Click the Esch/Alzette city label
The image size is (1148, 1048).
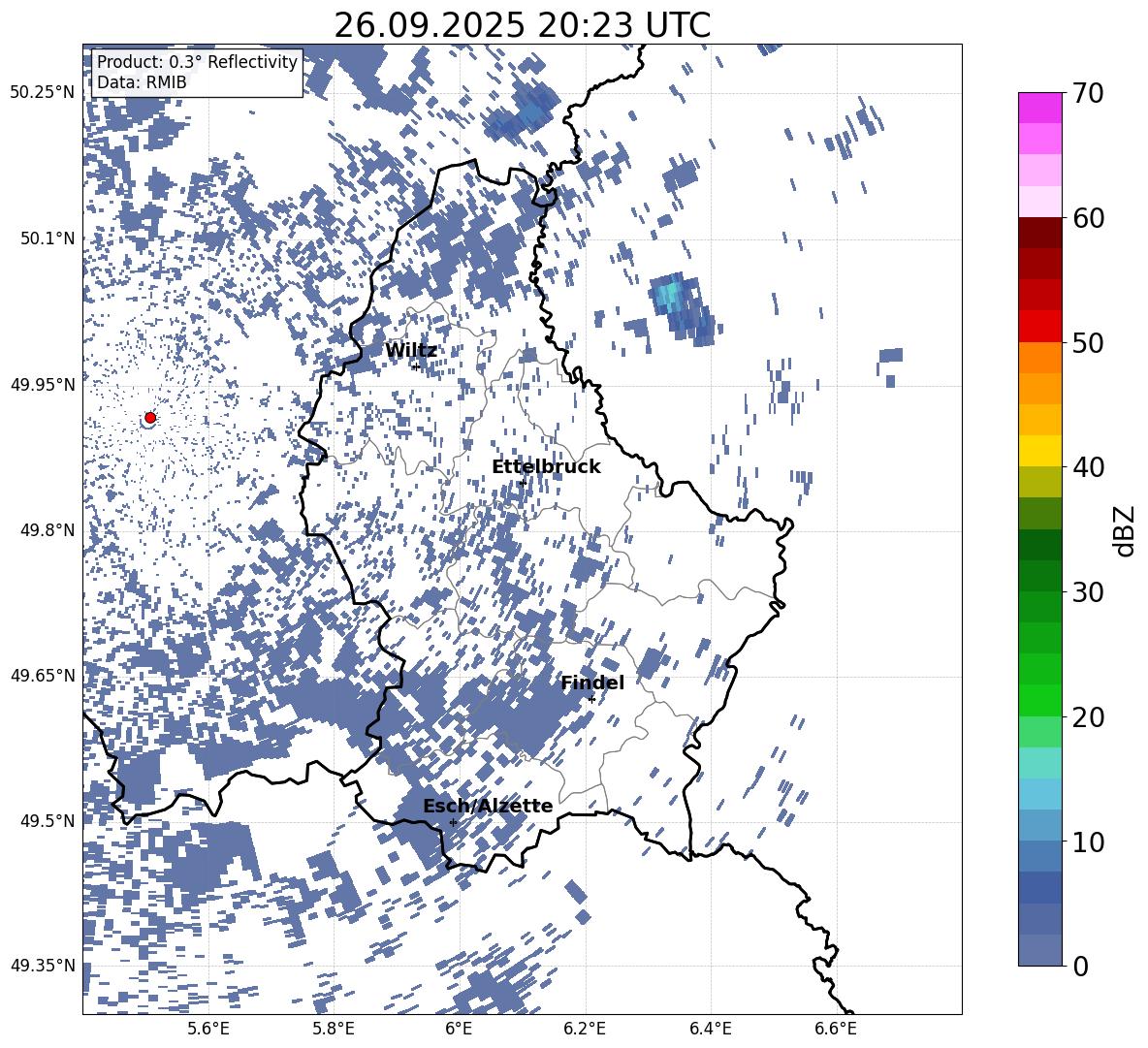coord(488,807)
